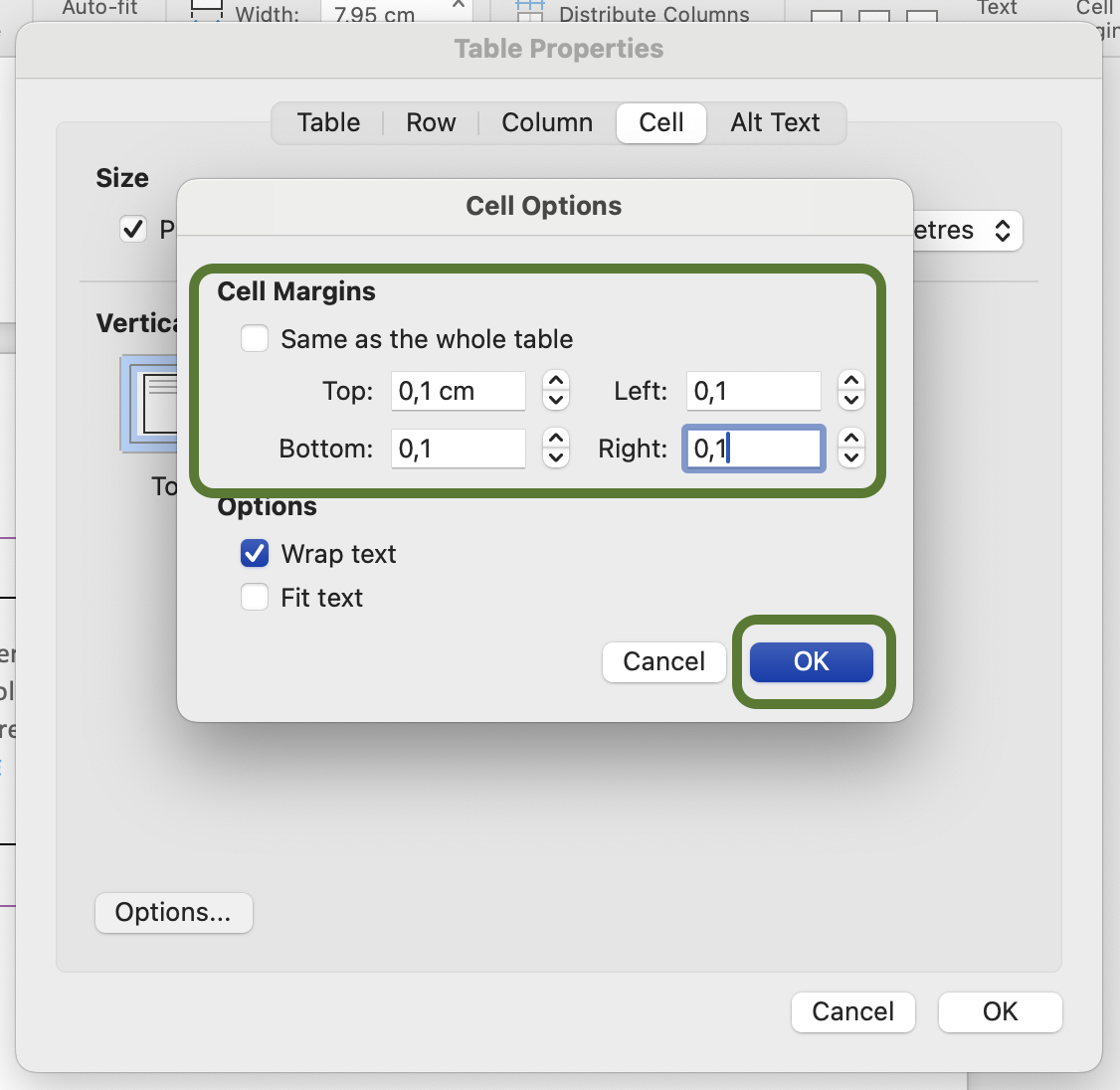Click the Distribute Columns icon in ribbon
This screenshot has height=1090, width=1120.
pyautogui.click(x=529, y=11)
